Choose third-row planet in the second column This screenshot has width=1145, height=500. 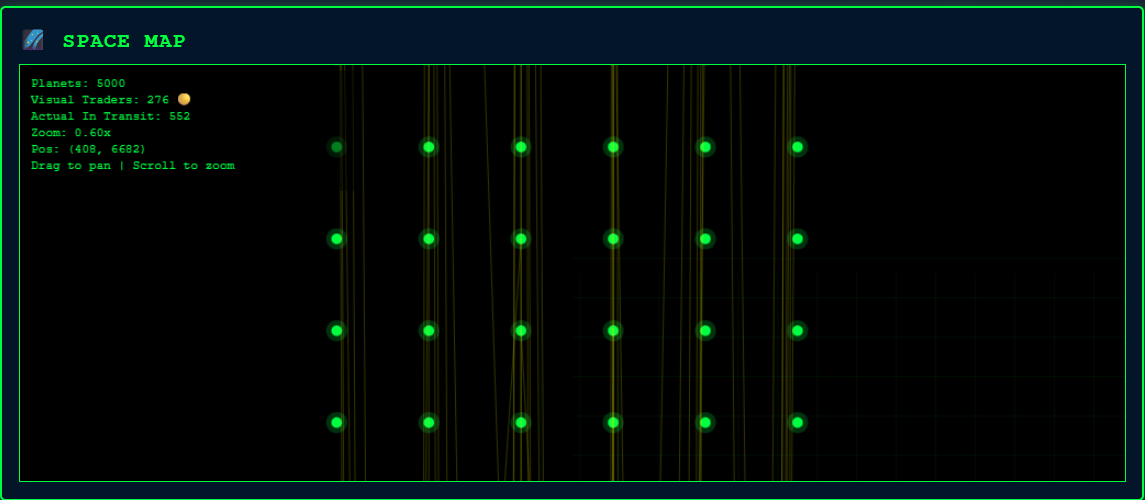tap(429, 331)
